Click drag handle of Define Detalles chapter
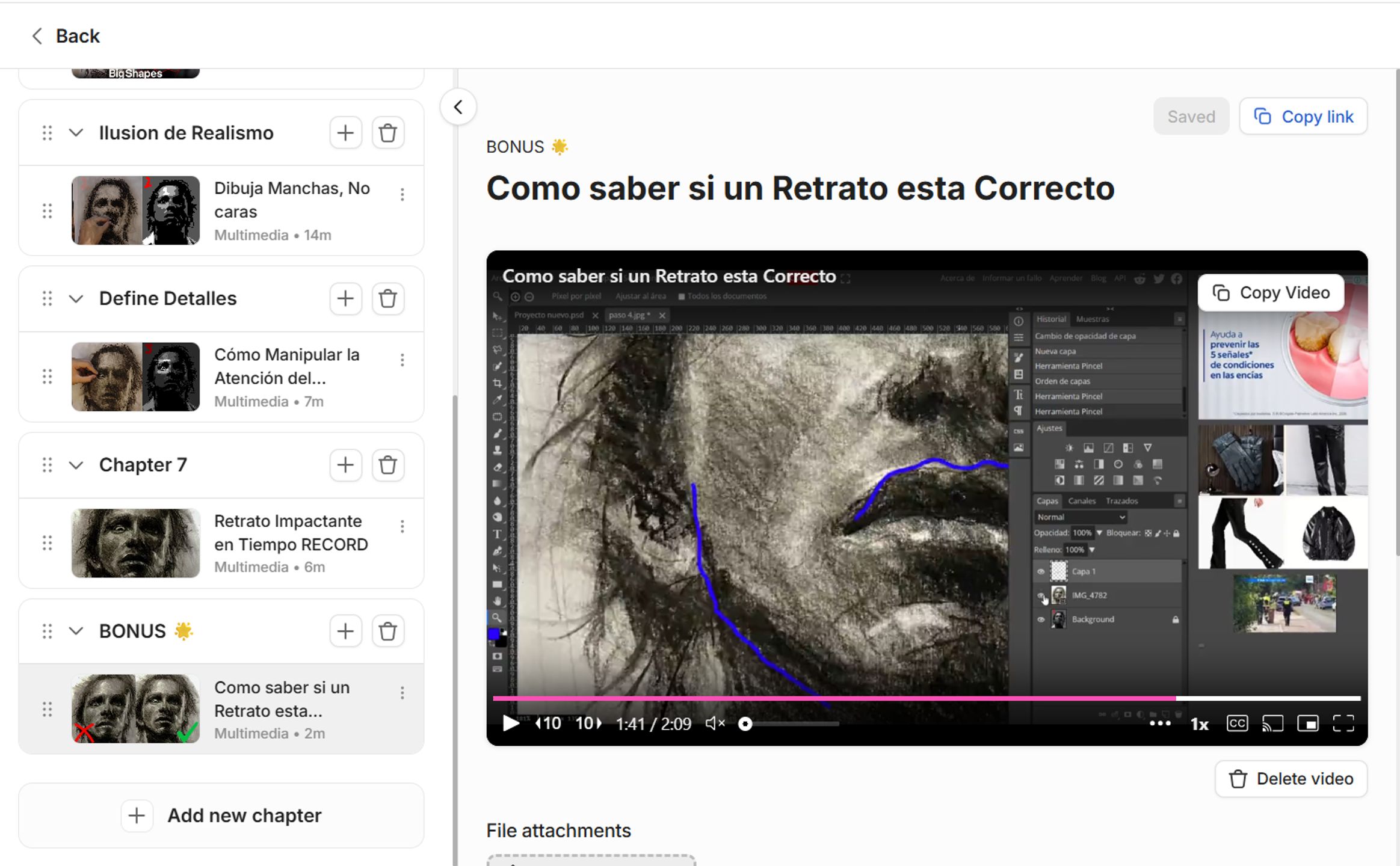 [x=48, y=299]
